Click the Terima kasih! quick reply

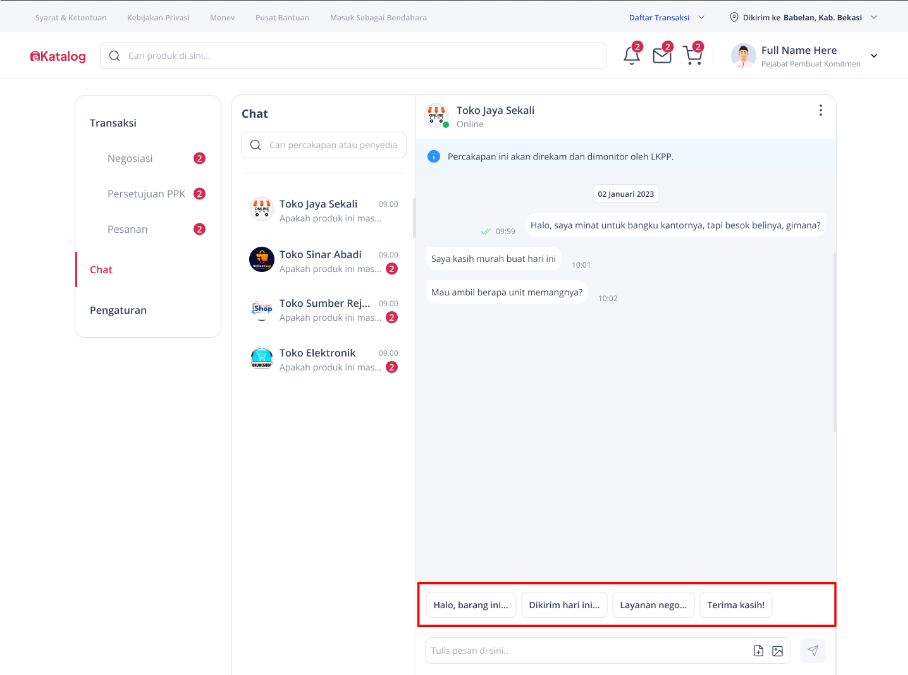coord(735,605)
